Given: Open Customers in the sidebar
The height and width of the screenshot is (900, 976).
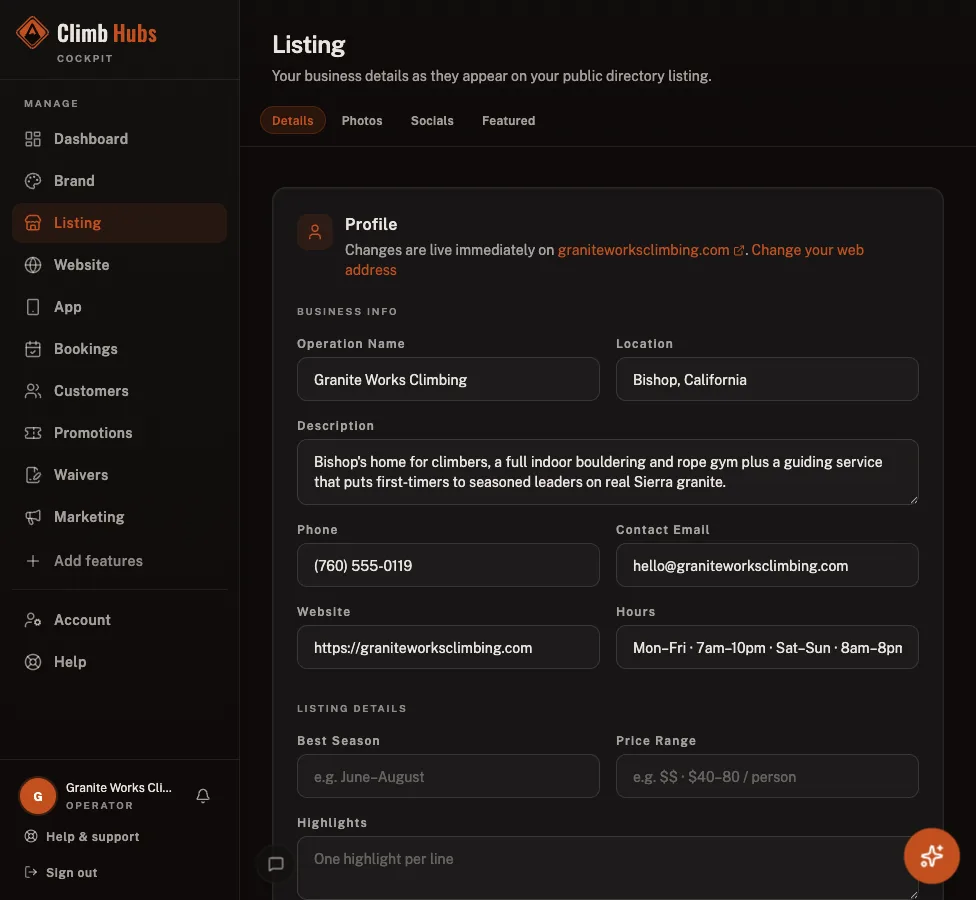Looking at the screenshot, I should [x=120, y=391].
